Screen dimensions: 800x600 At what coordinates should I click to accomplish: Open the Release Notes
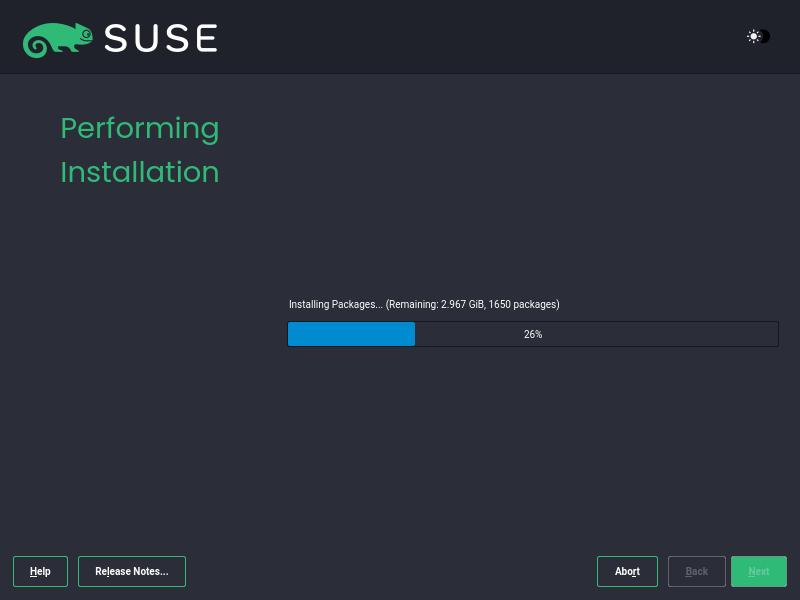click(132, 571)
